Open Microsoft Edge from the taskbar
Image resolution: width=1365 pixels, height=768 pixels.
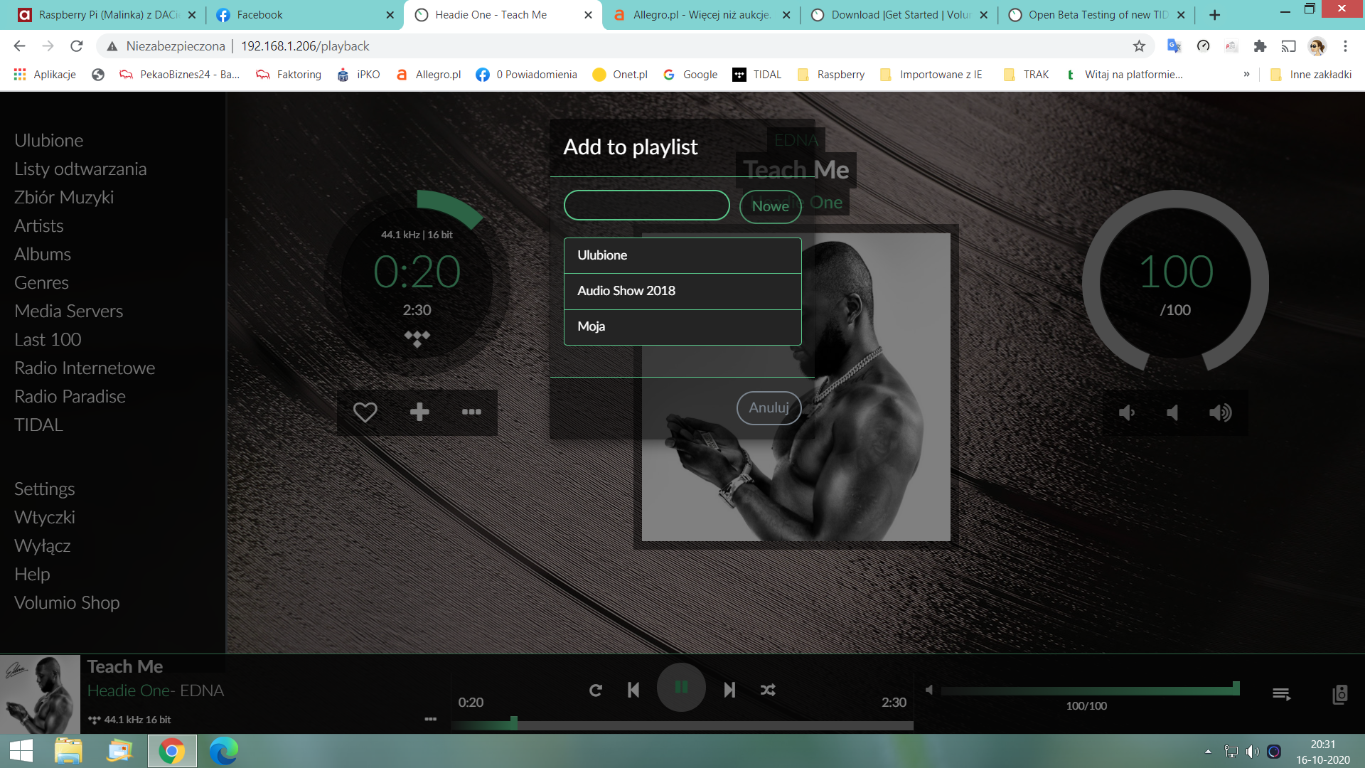click(223, 750)
